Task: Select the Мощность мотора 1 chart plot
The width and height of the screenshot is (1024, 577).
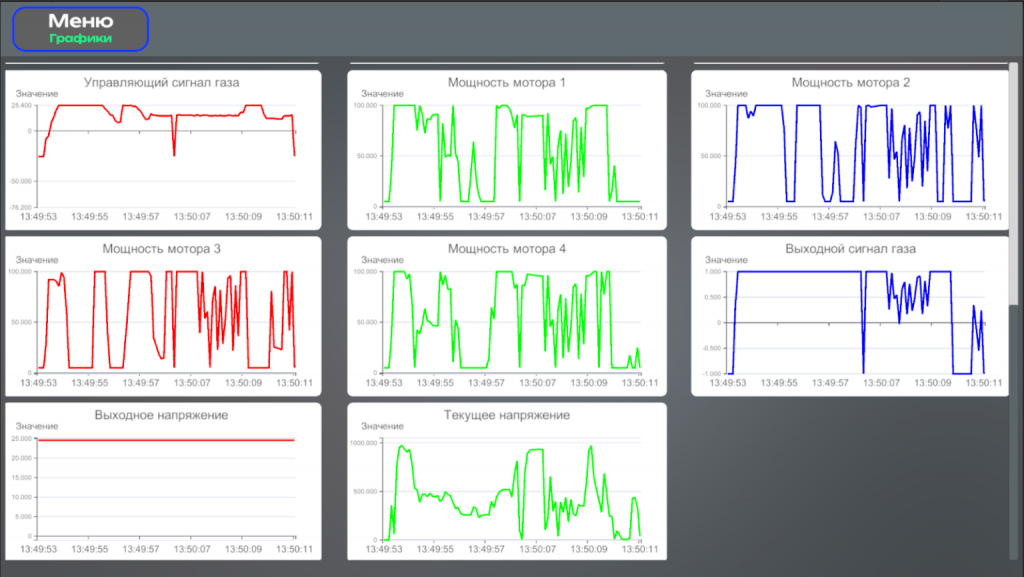Action: (x=510, y=155)
